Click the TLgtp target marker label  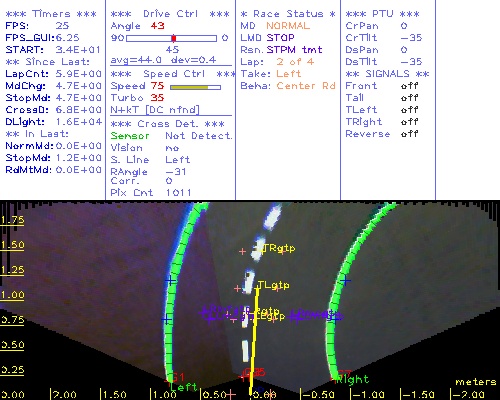point(274,285)
